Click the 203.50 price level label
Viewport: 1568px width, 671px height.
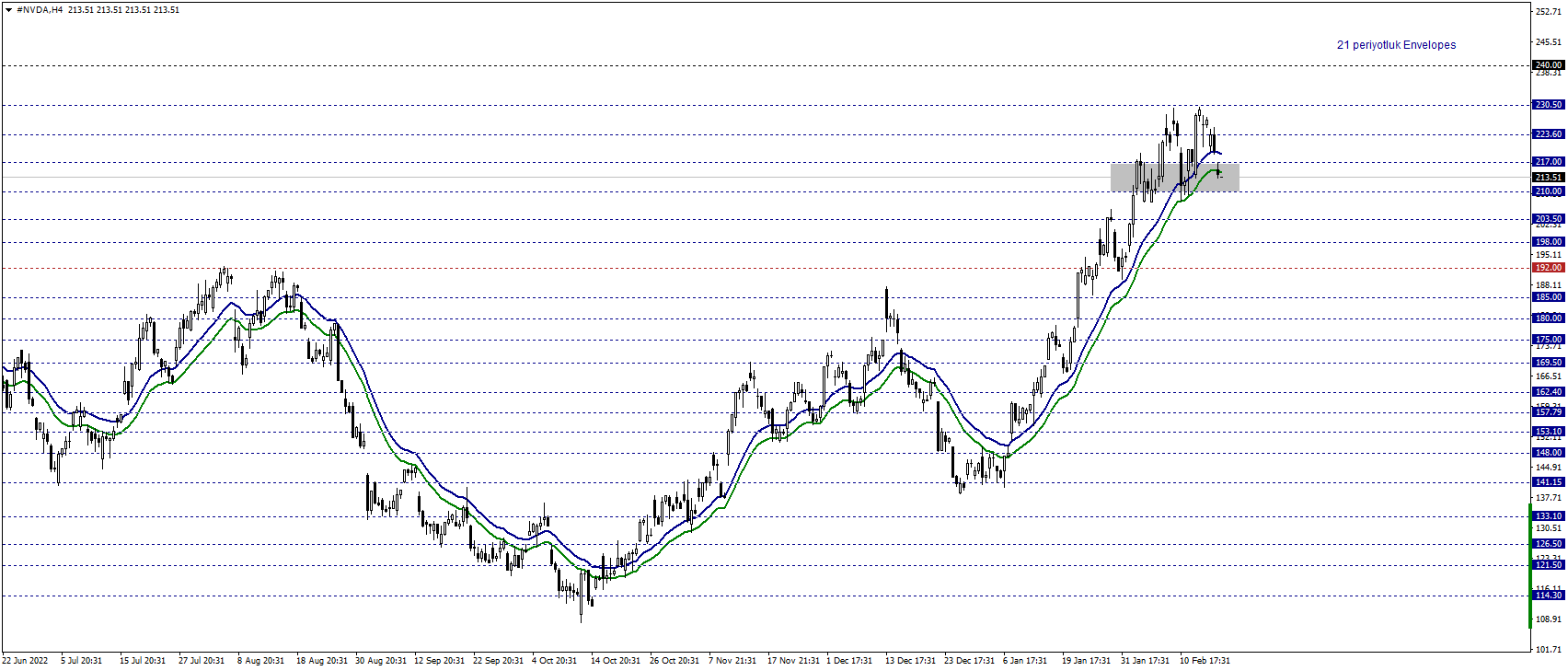(x=1548, y=219)
